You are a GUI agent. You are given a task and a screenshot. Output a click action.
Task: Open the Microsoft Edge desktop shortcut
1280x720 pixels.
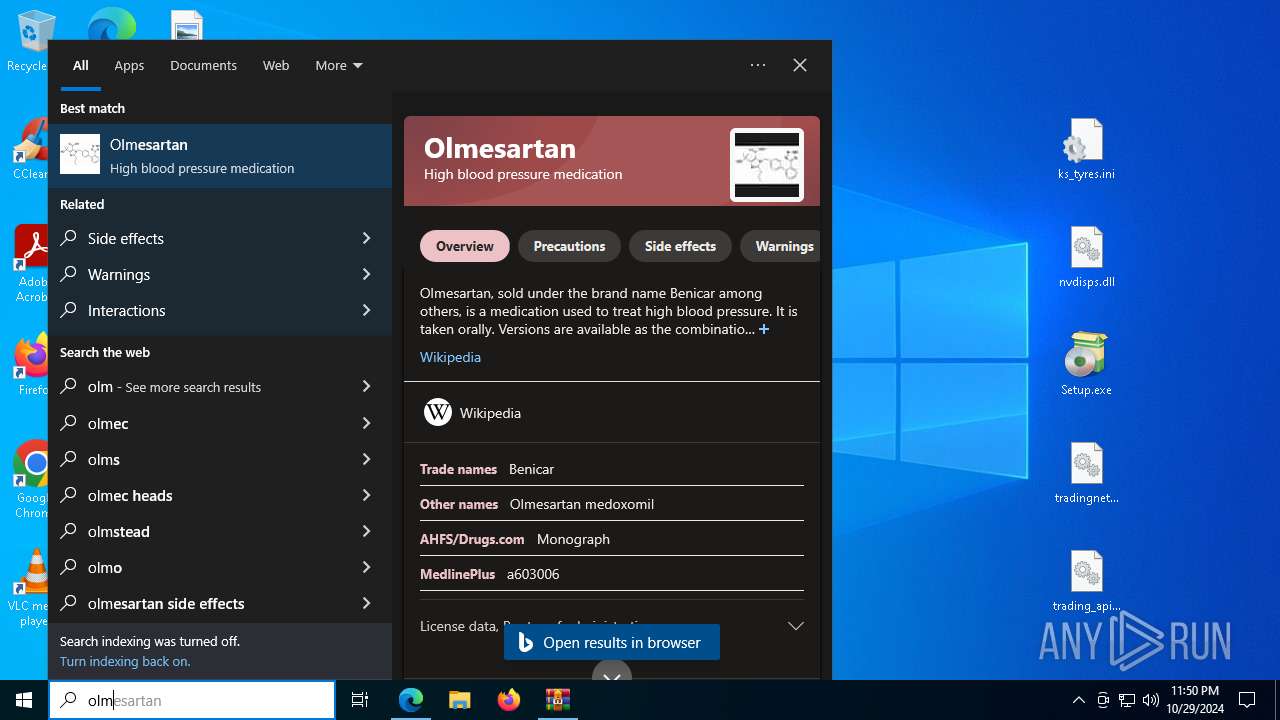tap(110, 25)
